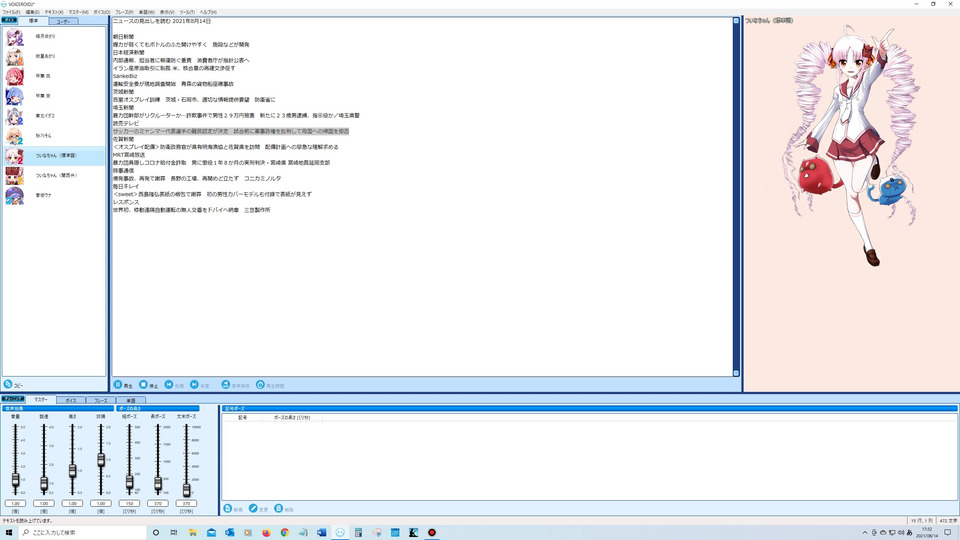This screenshot has height=540, width=960.
Task: Click the 文末ポーズ slider handle
Action: [x=186, y=490]
